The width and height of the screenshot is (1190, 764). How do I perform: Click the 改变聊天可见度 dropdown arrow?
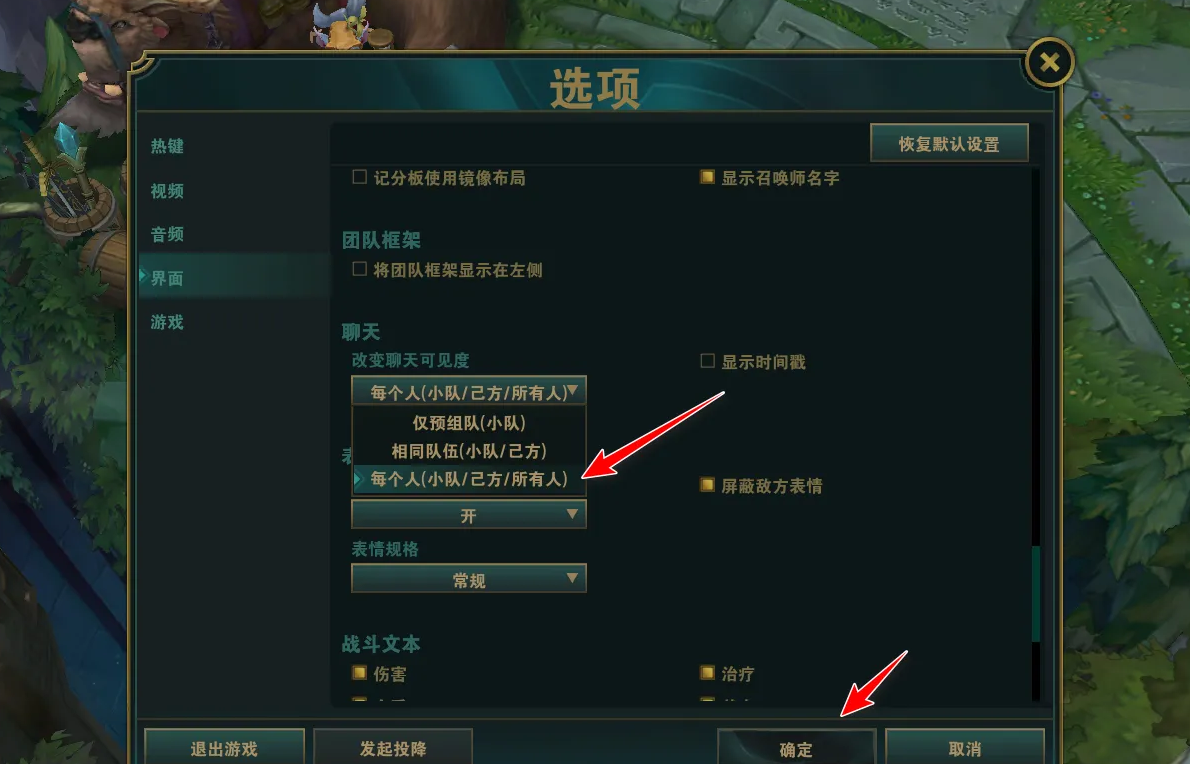[573, 391]
